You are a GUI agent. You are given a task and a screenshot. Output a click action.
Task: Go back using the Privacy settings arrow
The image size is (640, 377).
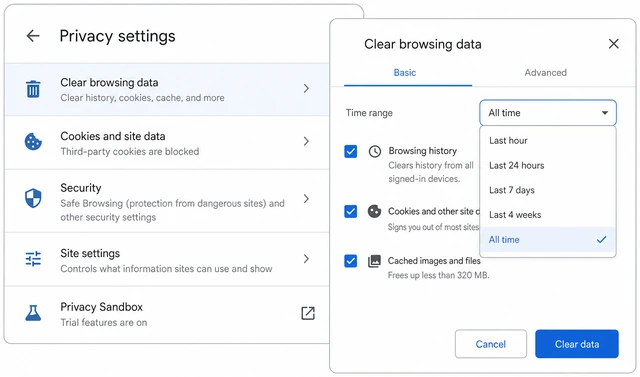tap(33, 36)
